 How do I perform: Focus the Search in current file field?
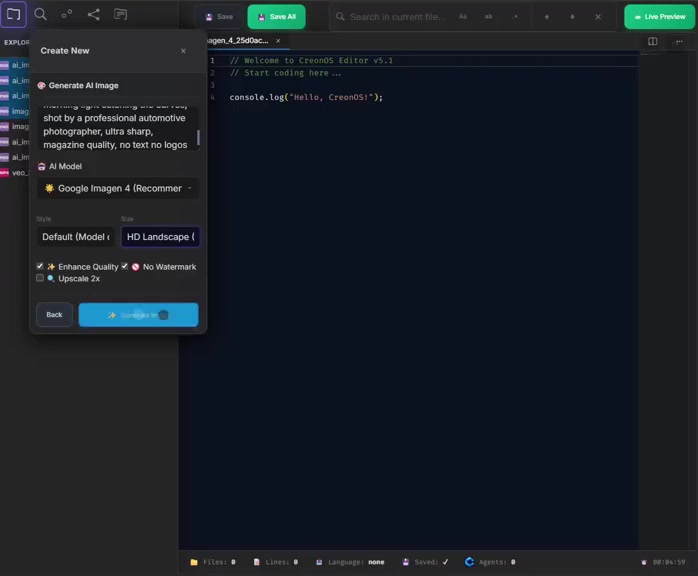(397, 17)
